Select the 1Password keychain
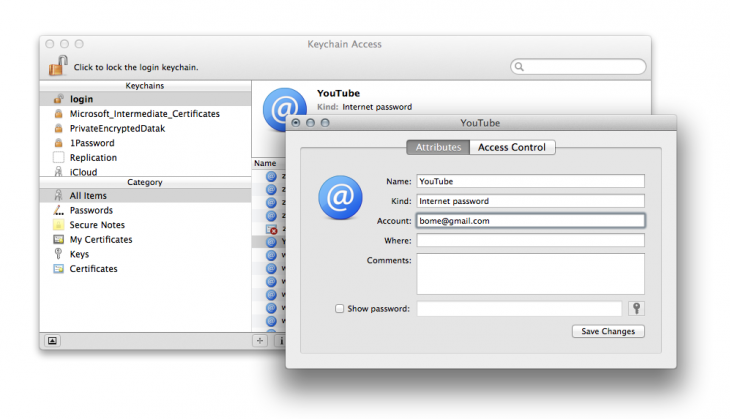The image size is (730, 419). point(145,143)
